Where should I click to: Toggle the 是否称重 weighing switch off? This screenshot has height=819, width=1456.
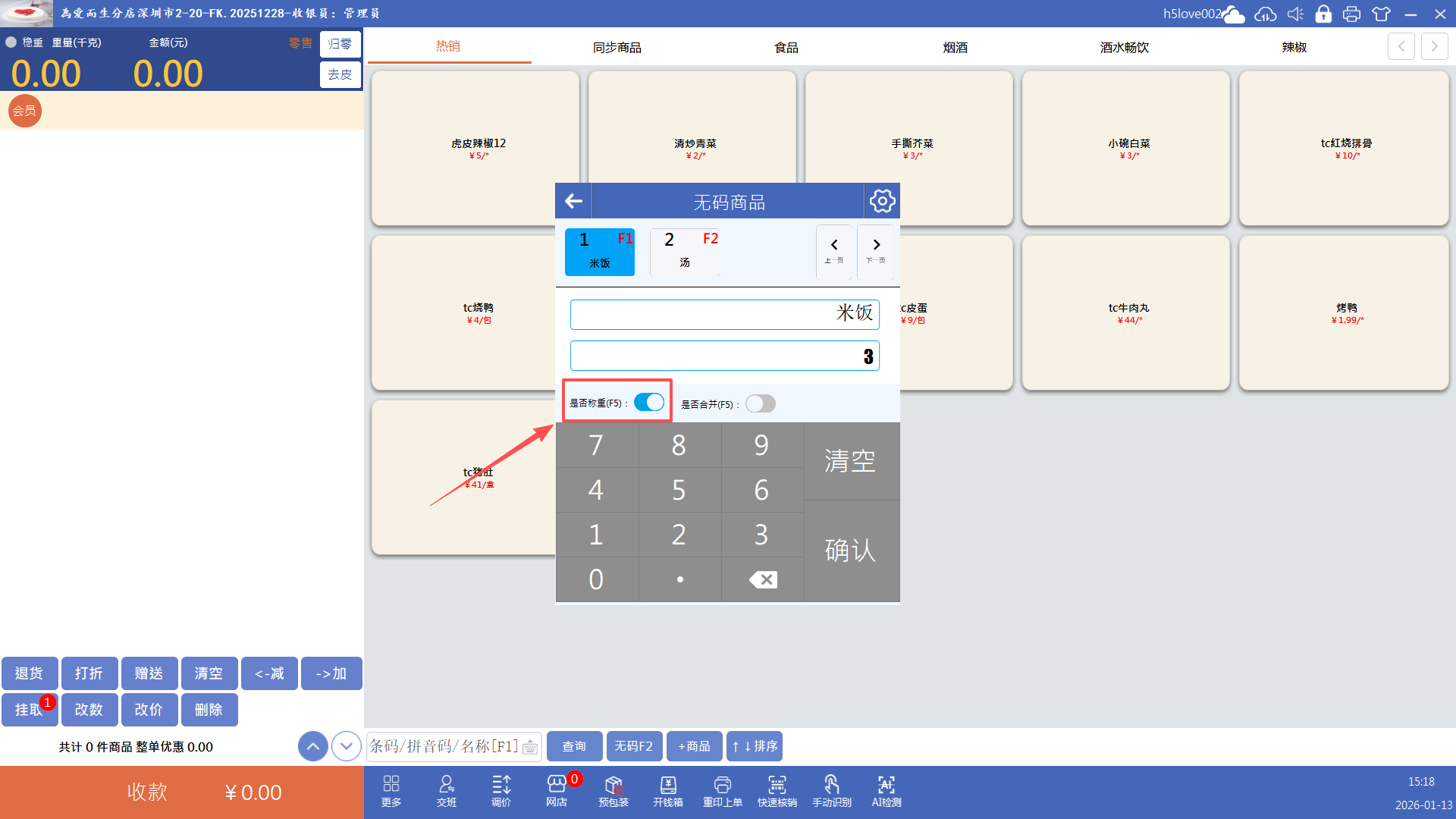[649, 403]
